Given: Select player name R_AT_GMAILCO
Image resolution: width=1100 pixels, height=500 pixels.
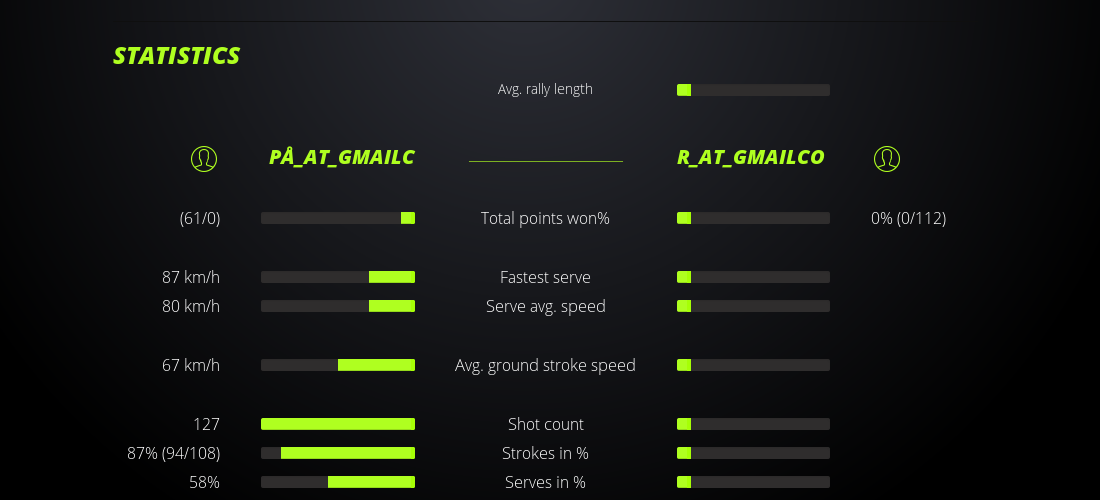Looking at the screenshot, I should (x=750, y=157).
